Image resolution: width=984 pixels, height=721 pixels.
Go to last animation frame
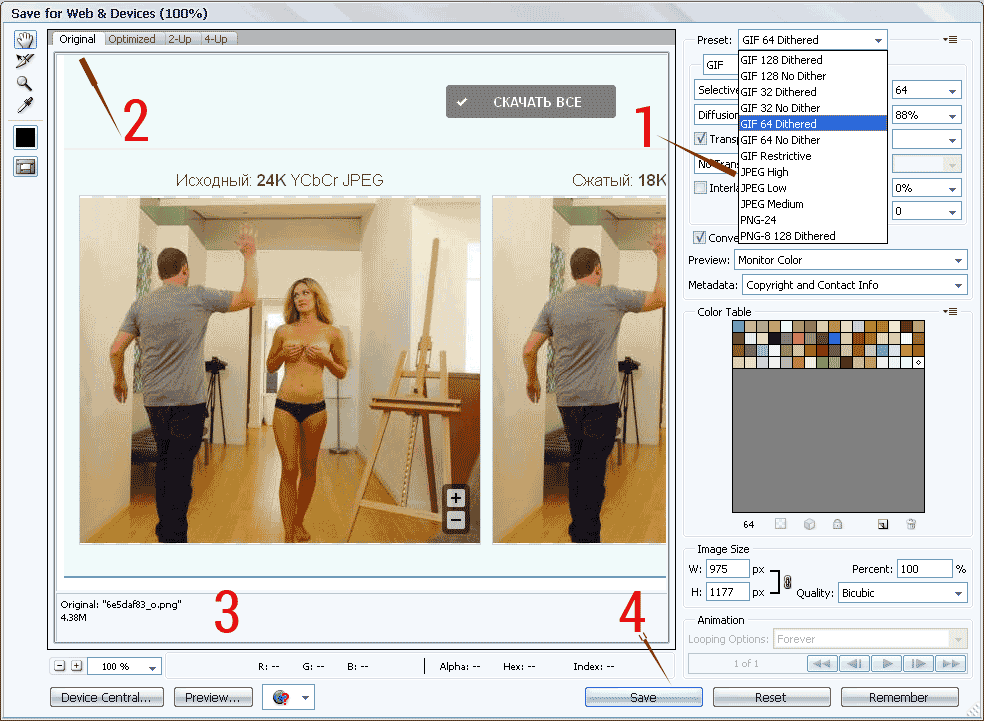[x=951, y=663]
